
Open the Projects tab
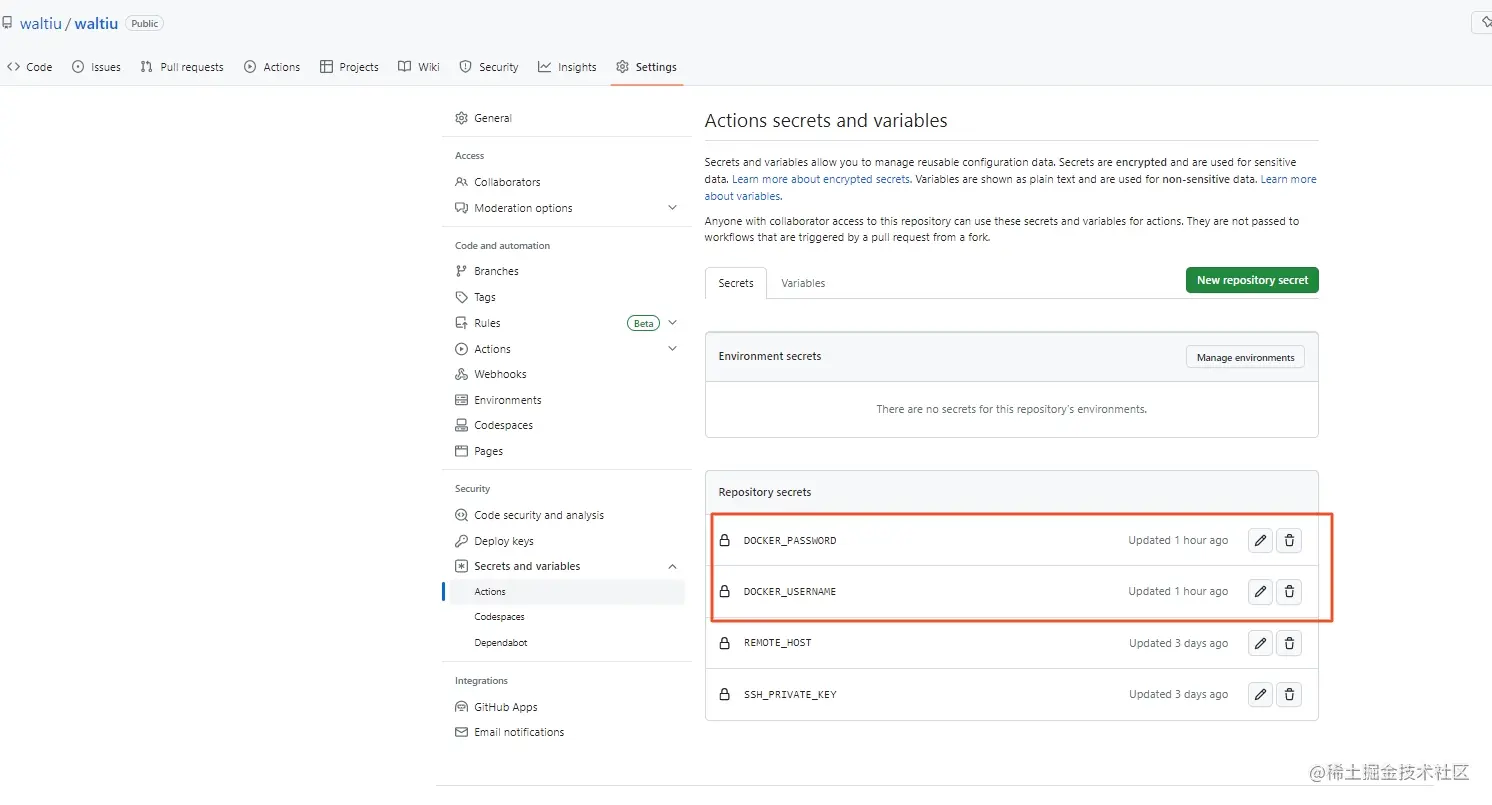click(x=349, y=67)
